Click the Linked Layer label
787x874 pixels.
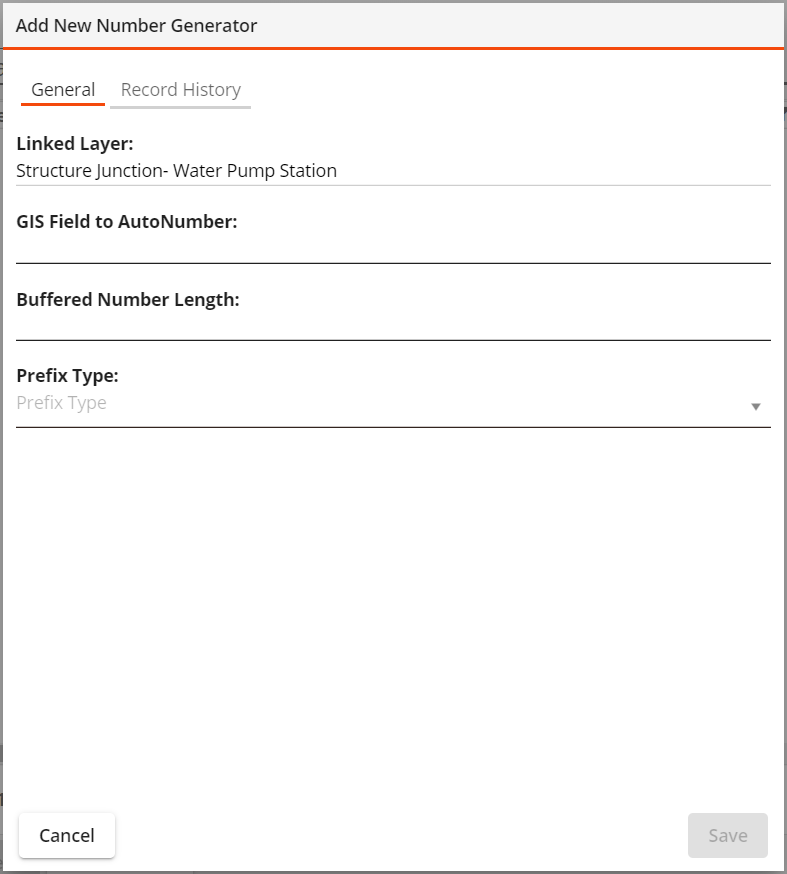click(75, 144)
